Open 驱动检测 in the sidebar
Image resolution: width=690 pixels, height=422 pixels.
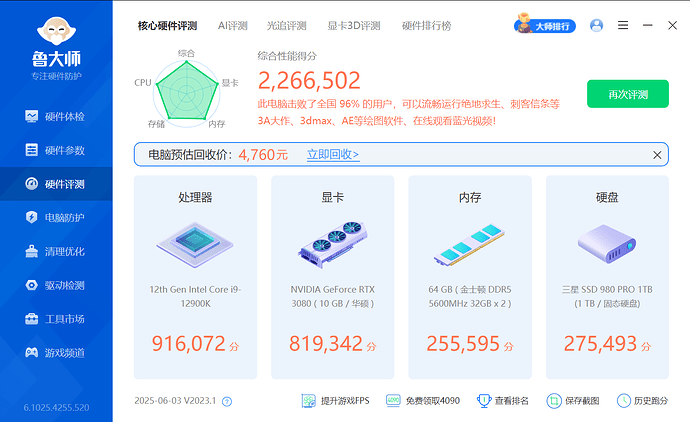point(56,285)
